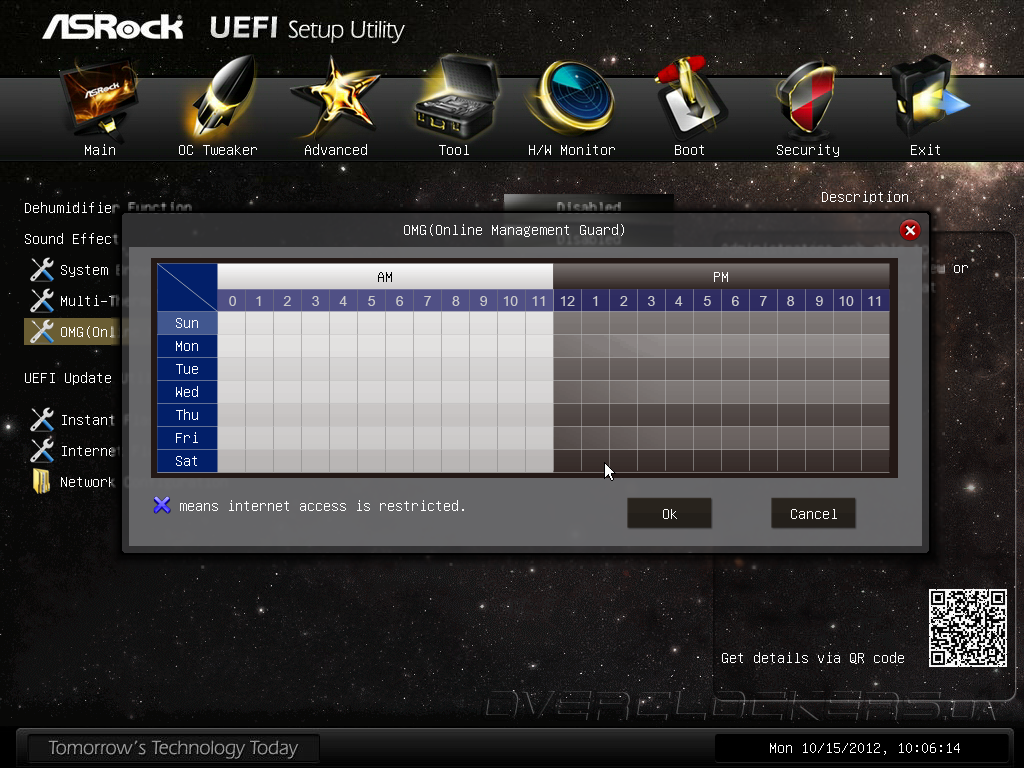Restrict Wednesday at 9 AM cell
Screen dimensions: 1024x768
(483, 392)
